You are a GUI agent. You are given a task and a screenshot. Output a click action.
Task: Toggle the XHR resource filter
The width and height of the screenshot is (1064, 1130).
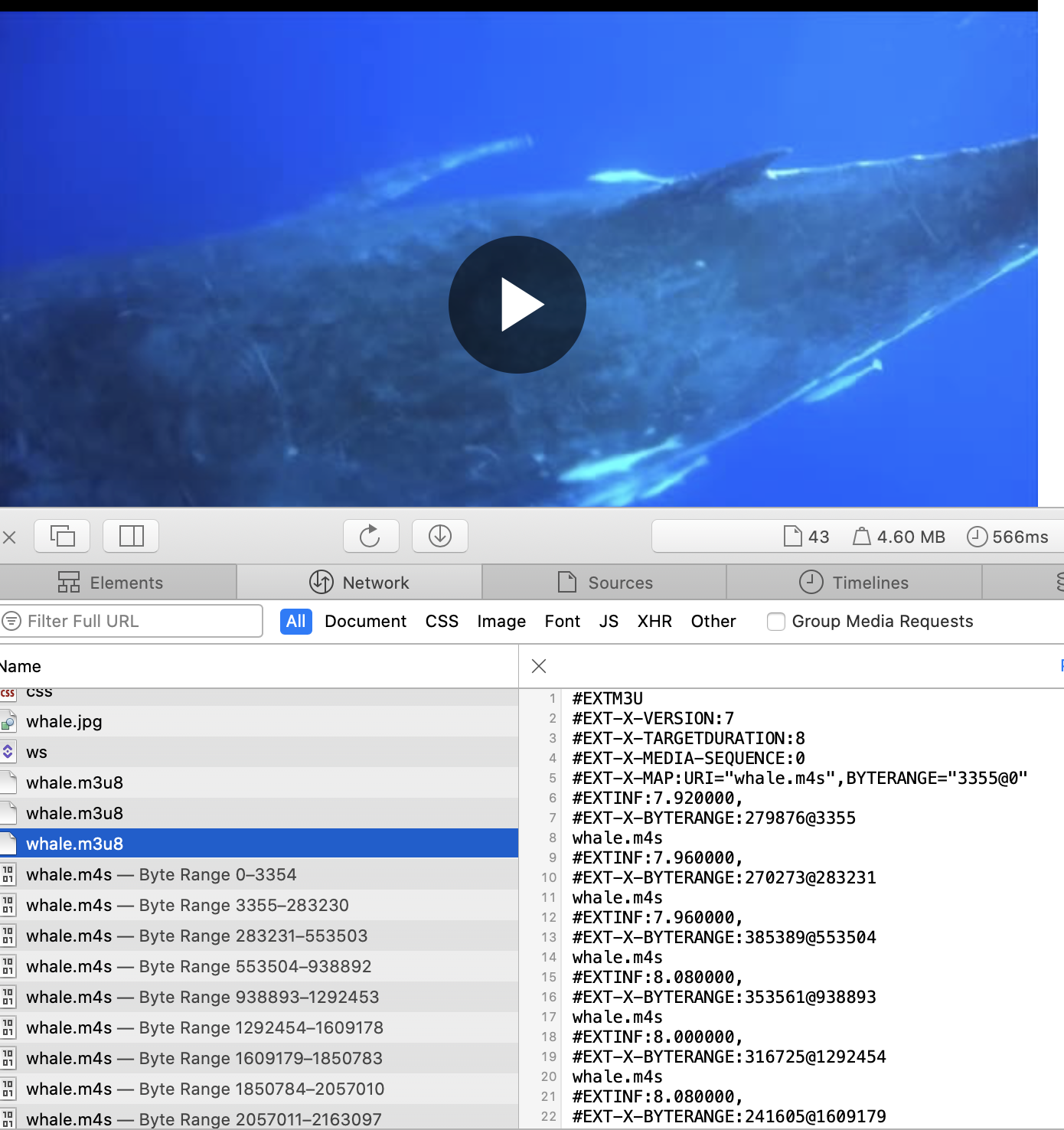(654, 621)
